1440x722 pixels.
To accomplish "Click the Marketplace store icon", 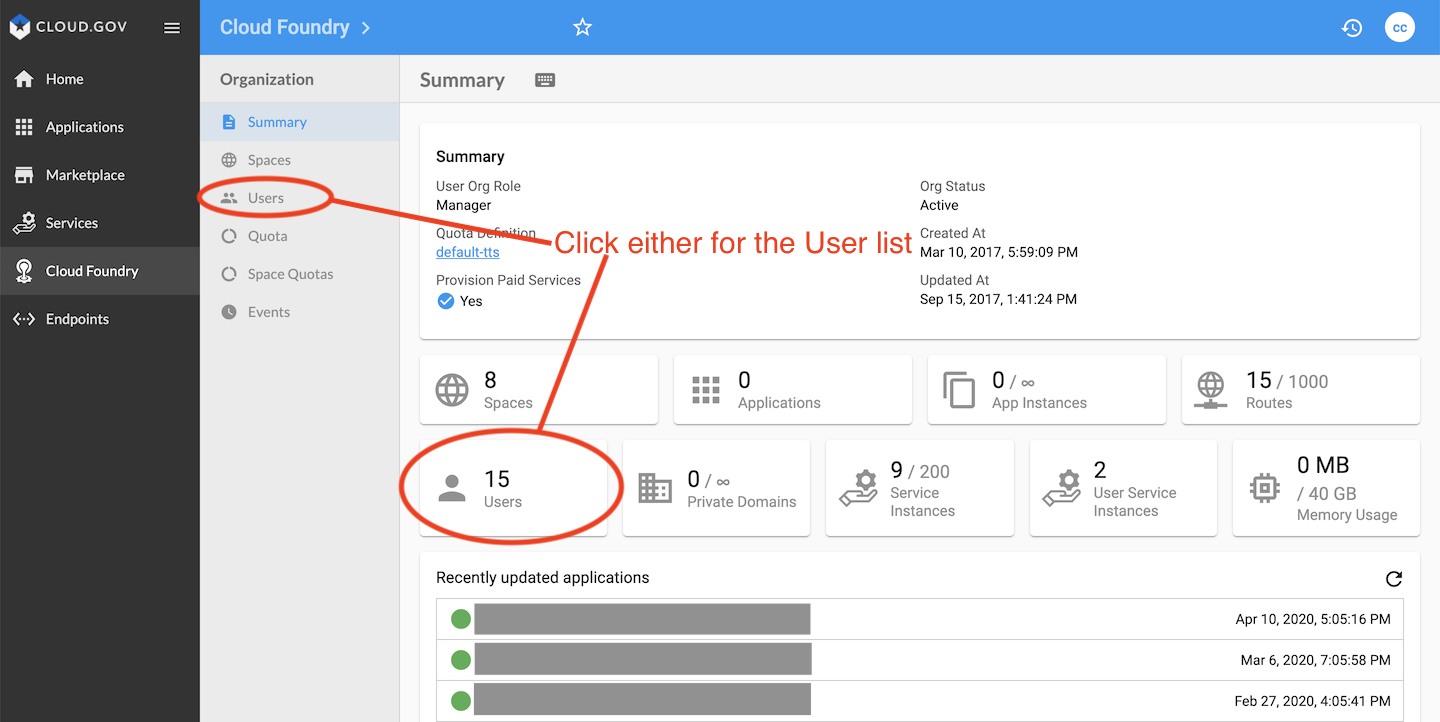I will 24,175.
